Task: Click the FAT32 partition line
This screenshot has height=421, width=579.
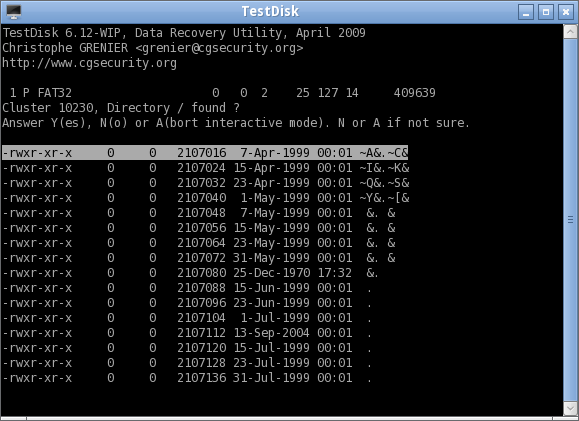Action: point(222,93)
